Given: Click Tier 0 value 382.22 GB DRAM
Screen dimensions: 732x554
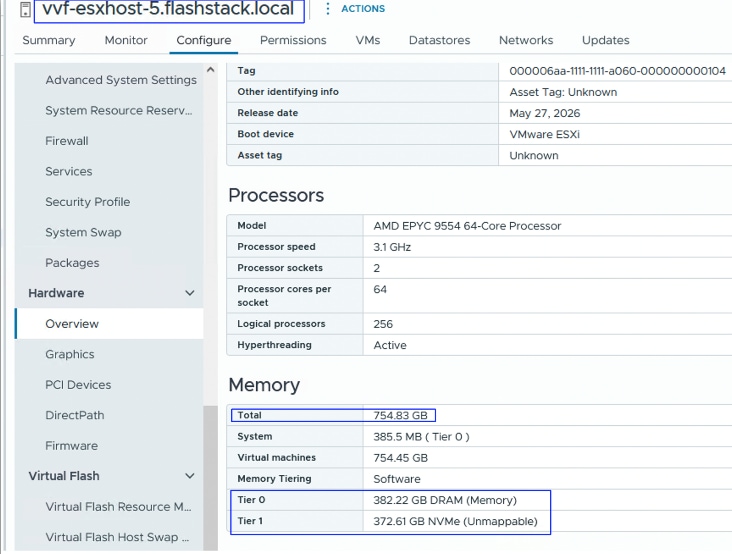Looking at the screenshot, I should point(445,500).
